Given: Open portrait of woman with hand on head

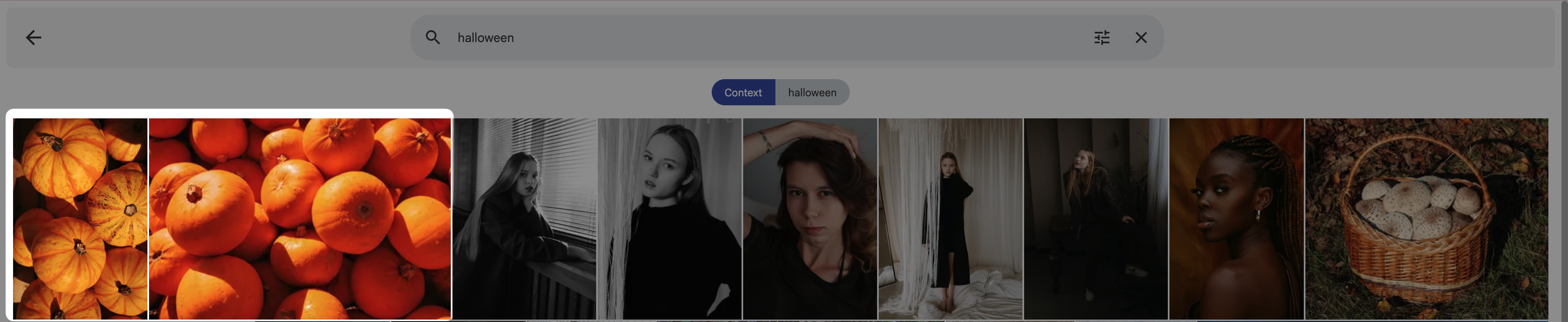Looking at the screenshot, I should (x=810, y=218).
